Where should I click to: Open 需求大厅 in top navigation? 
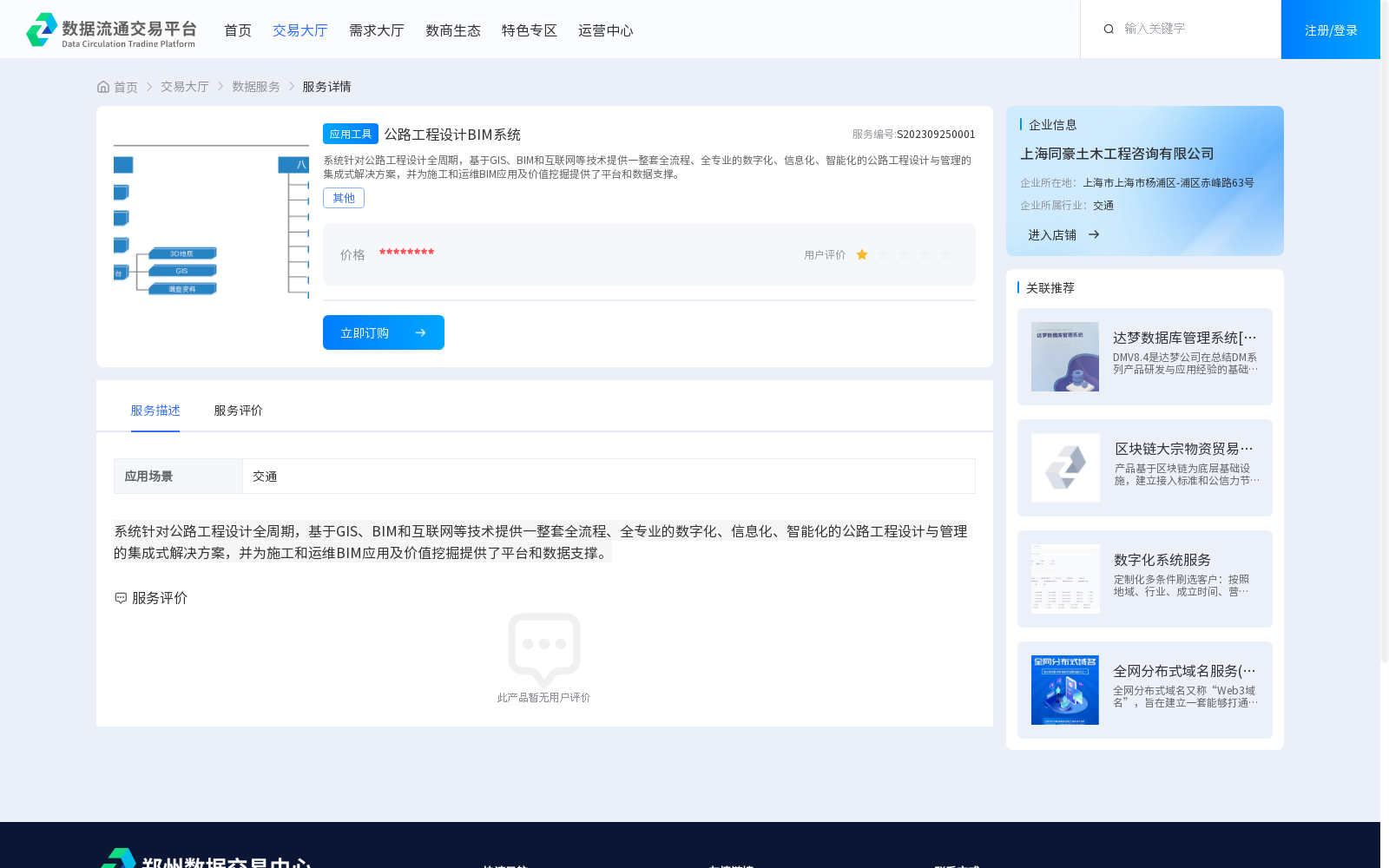(x=377, y=30)
